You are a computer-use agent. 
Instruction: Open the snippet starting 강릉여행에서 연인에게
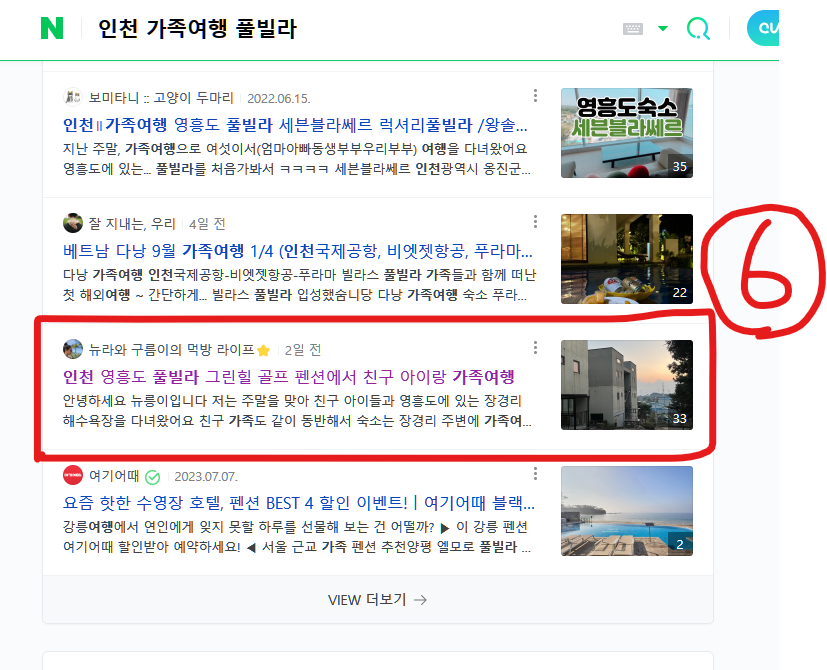pos(297,537)
